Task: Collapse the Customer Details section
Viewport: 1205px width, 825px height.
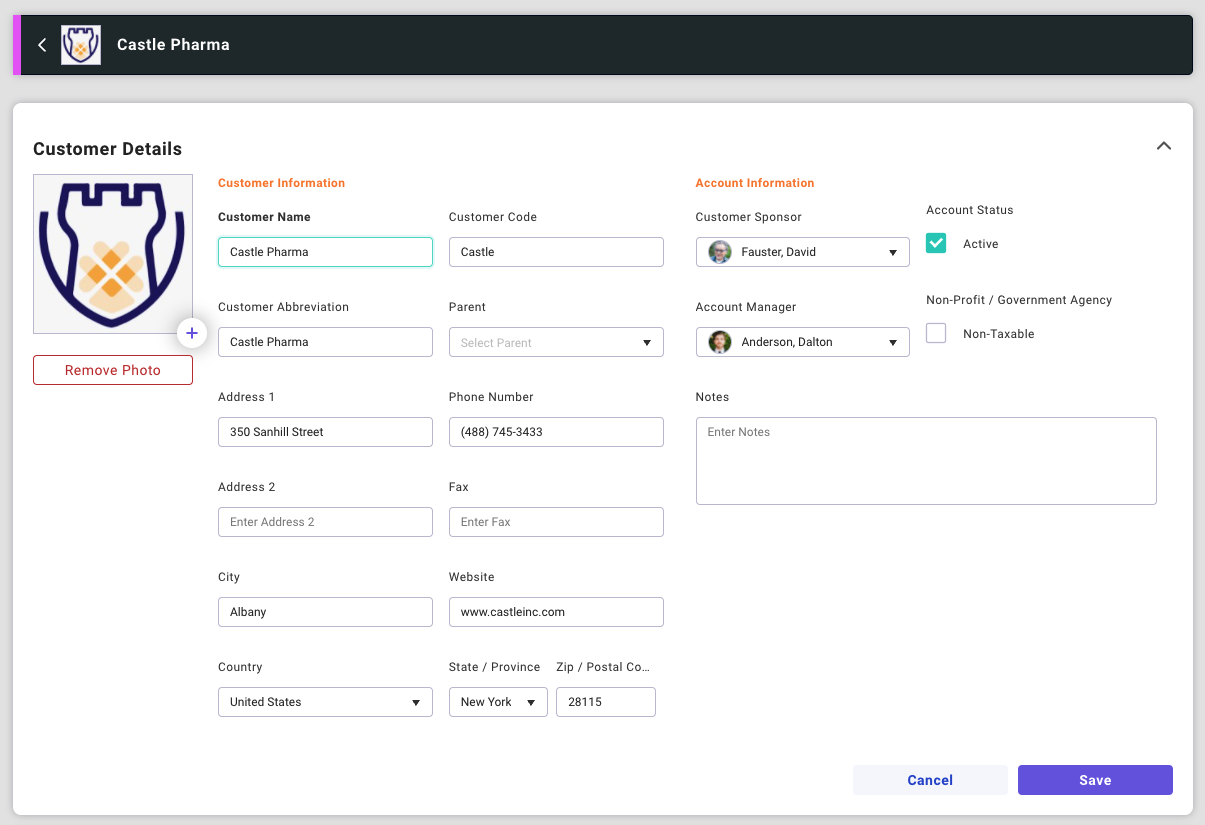Action: 1163,146
